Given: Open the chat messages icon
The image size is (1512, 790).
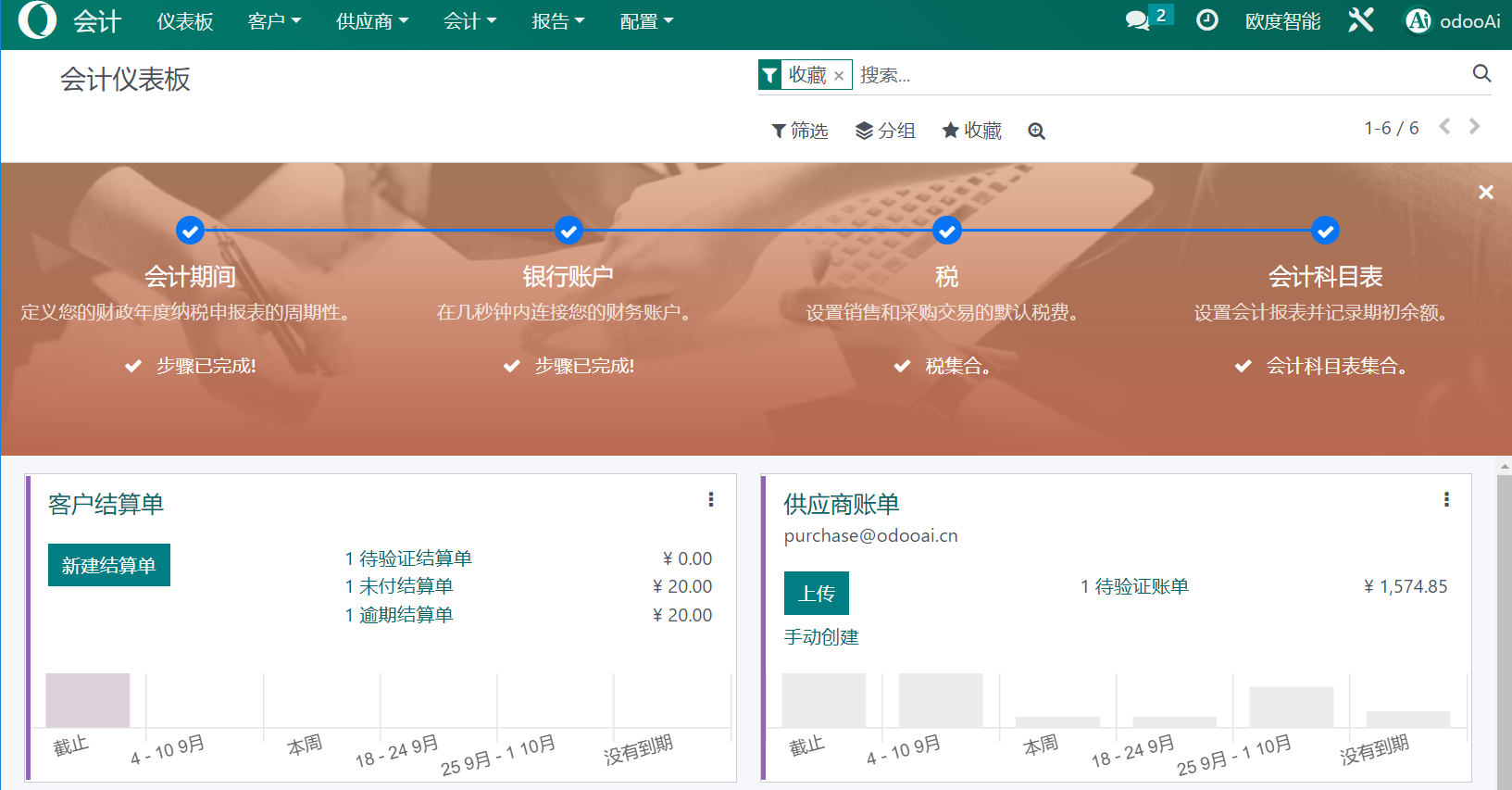Looking at the screenshot, I should 1137,20.
